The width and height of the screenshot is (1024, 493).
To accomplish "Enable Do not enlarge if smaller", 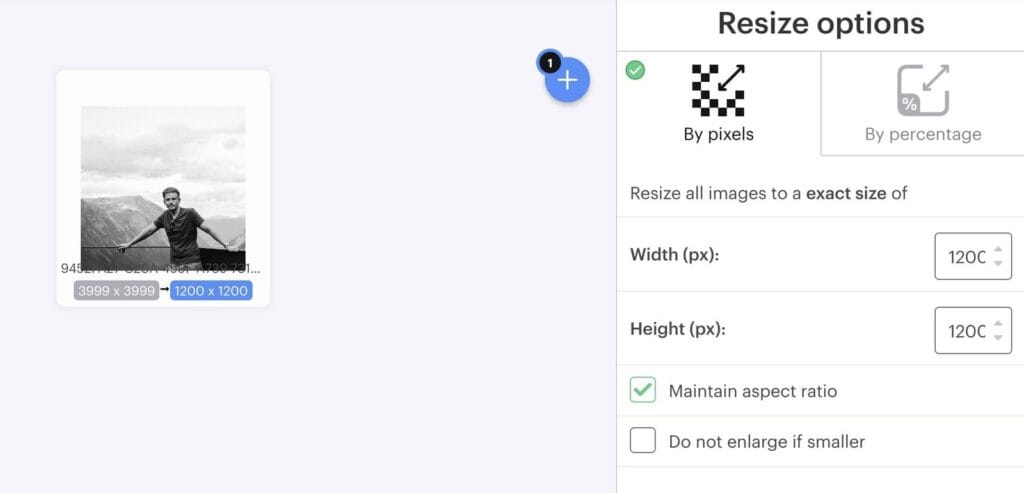I will pos(643,441).
